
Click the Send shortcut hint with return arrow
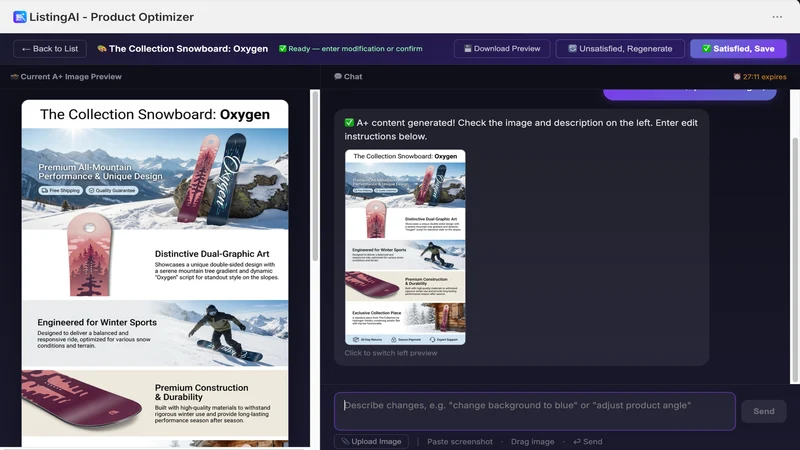click(588, 442)
